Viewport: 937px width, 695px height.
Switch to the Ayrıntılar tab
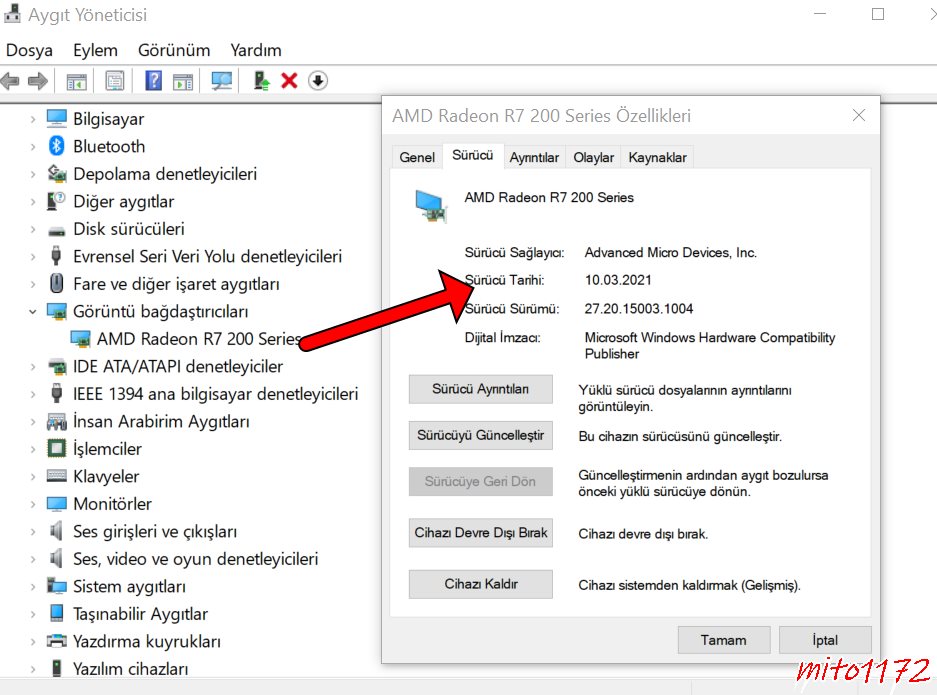[x=534, y=157]
